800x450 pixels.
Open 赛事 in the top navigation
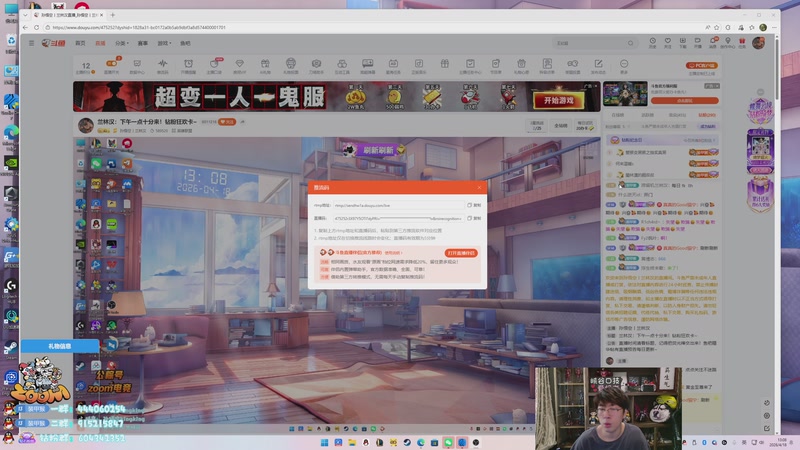tap(143, 43)
